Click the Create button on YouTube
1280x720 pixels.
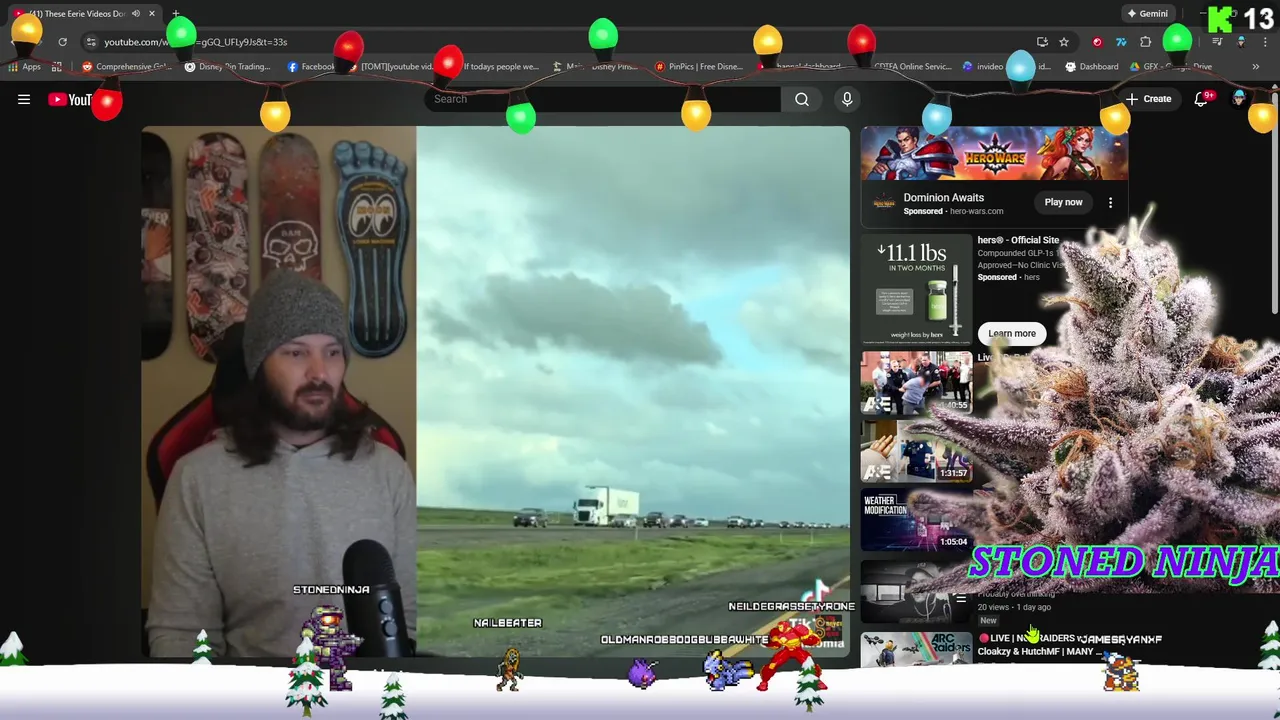[x=1148, y=99]
